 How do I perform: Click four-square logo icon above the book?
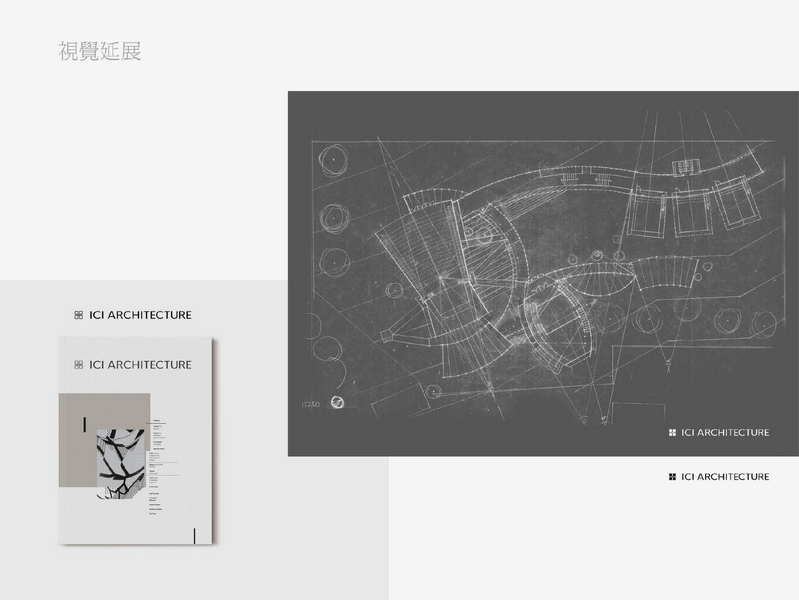(x=78, y=315)
